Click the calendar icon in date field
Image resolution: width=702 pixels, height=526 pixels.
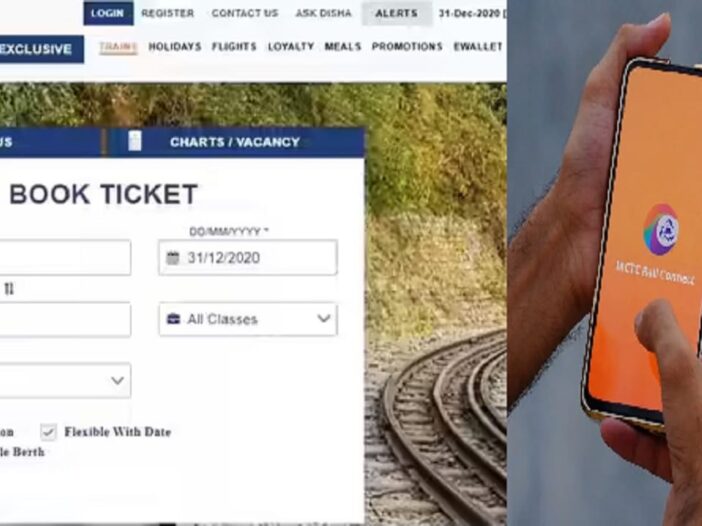[173, 258]
